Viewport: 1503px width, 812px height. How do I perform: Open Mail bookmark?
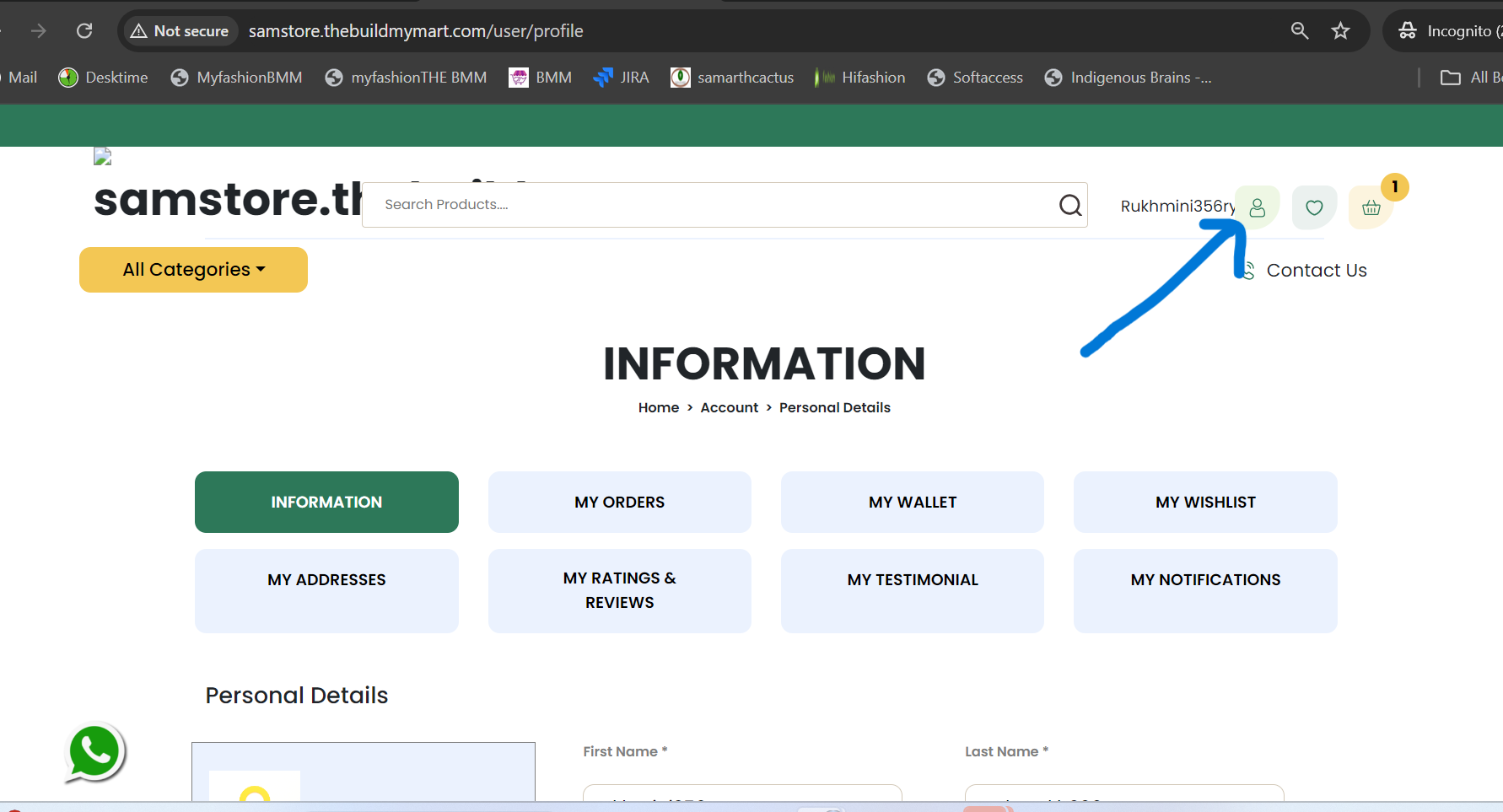(20, 78)
